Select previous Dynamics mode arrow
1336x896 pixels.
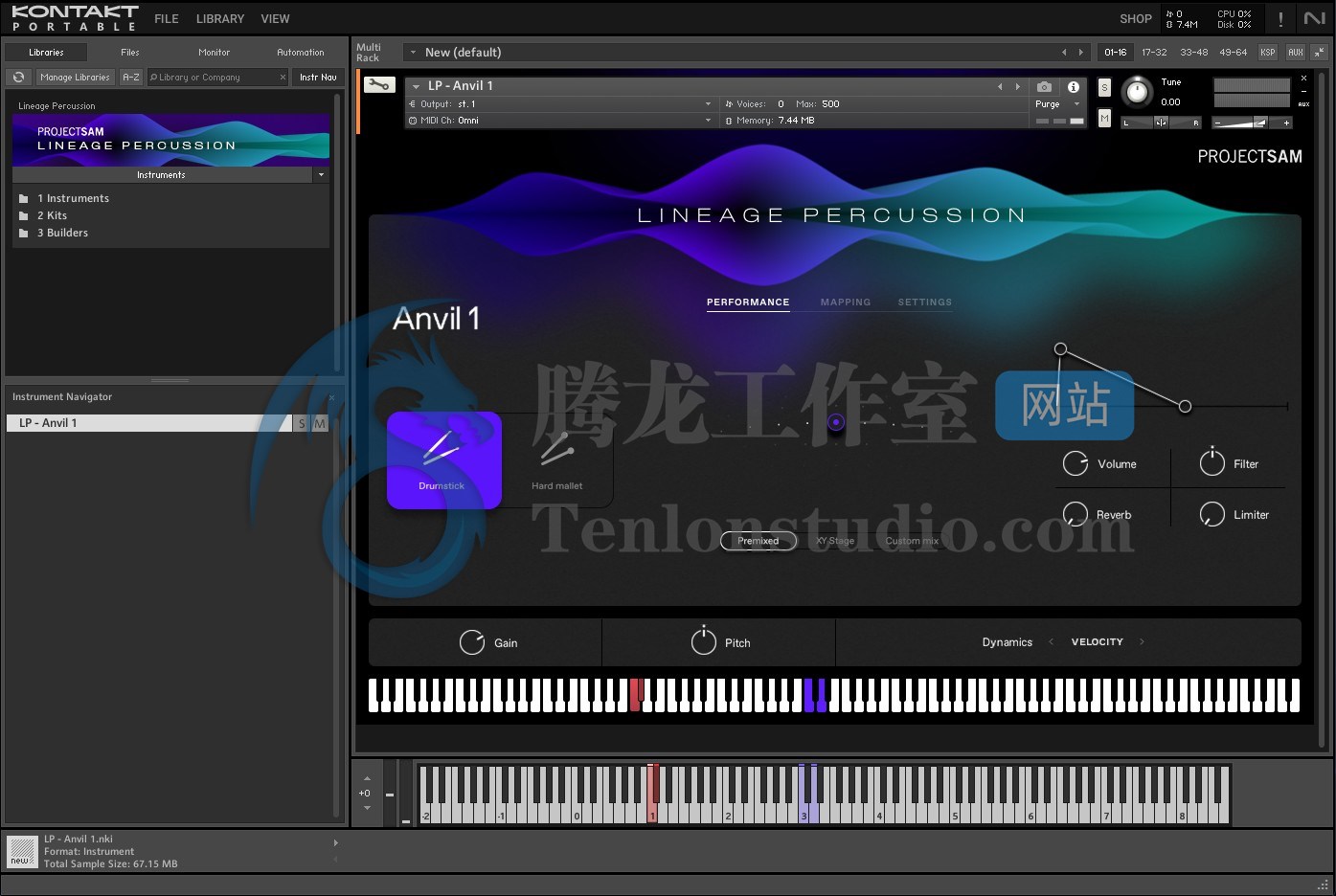coord(1051,642)
